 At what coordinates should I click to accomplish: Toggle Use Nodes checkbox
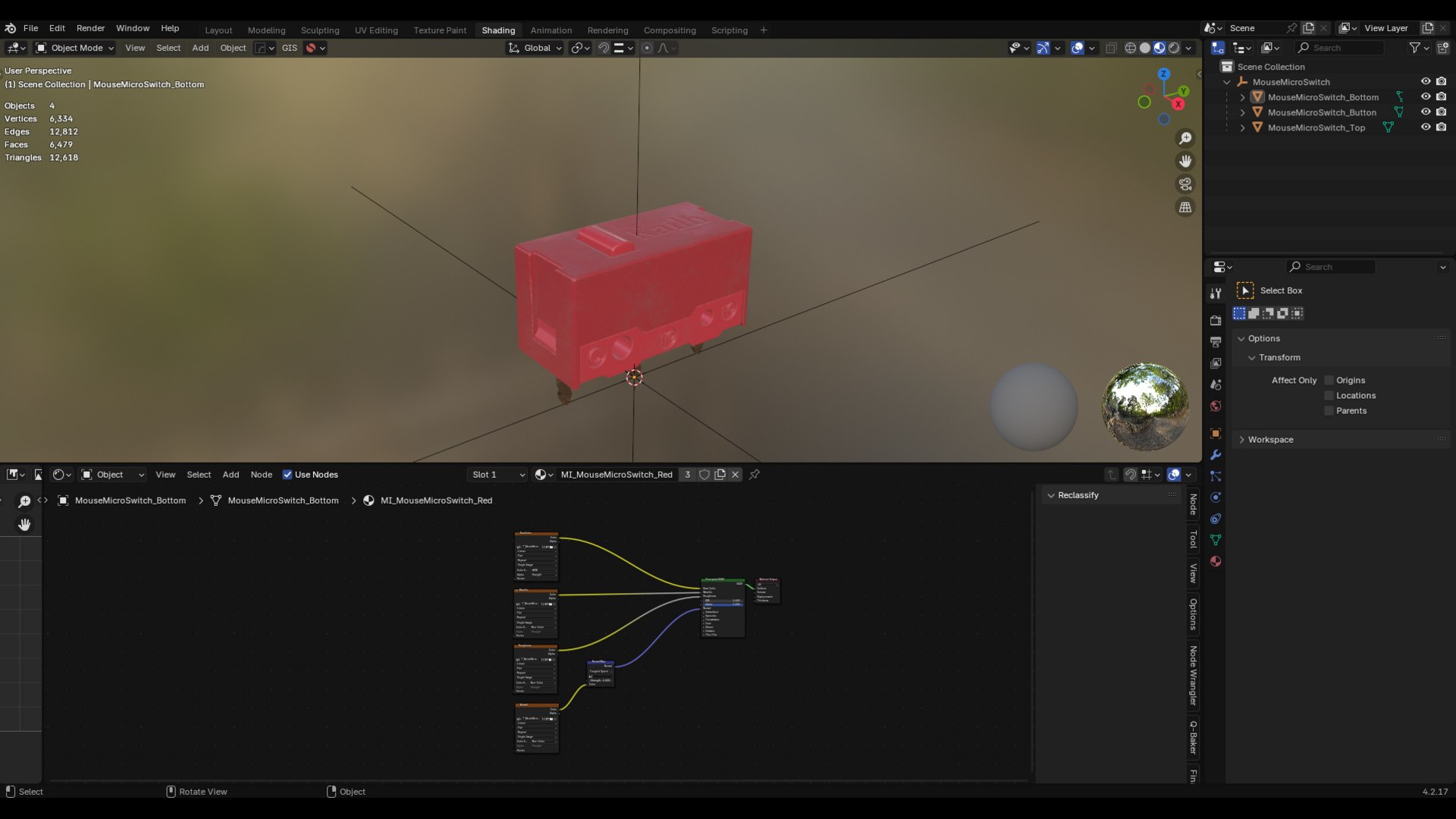pos(287,475)
